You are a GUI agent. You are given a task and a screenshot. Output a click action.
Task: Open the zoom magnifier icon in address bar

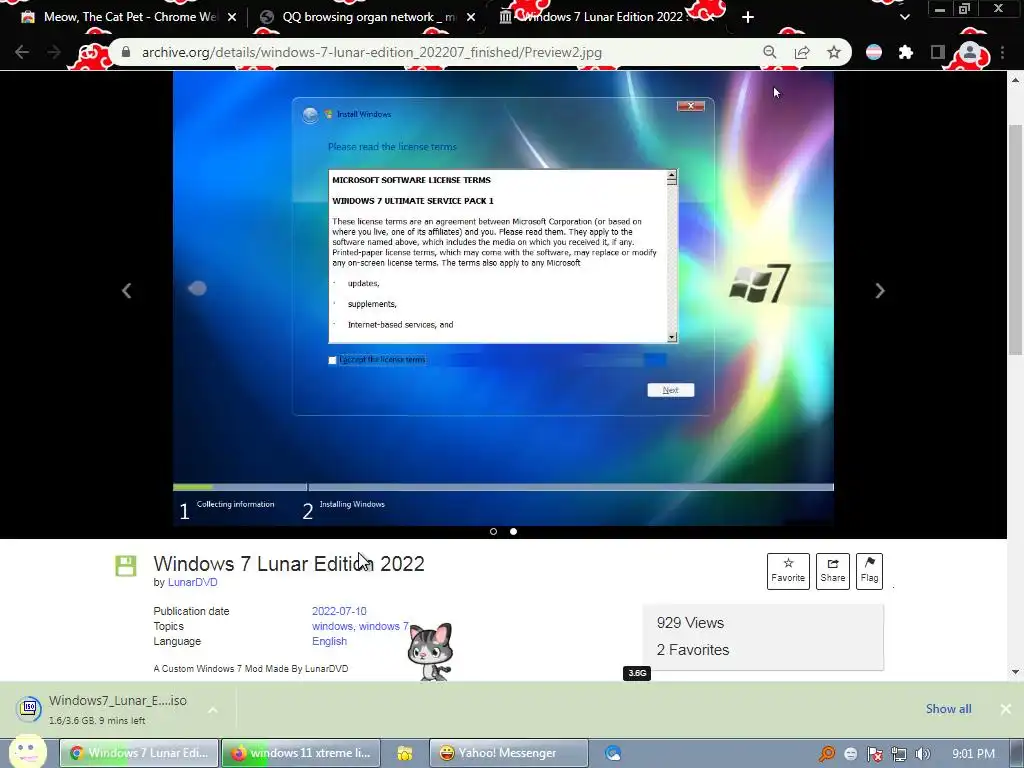pos(770,52)
